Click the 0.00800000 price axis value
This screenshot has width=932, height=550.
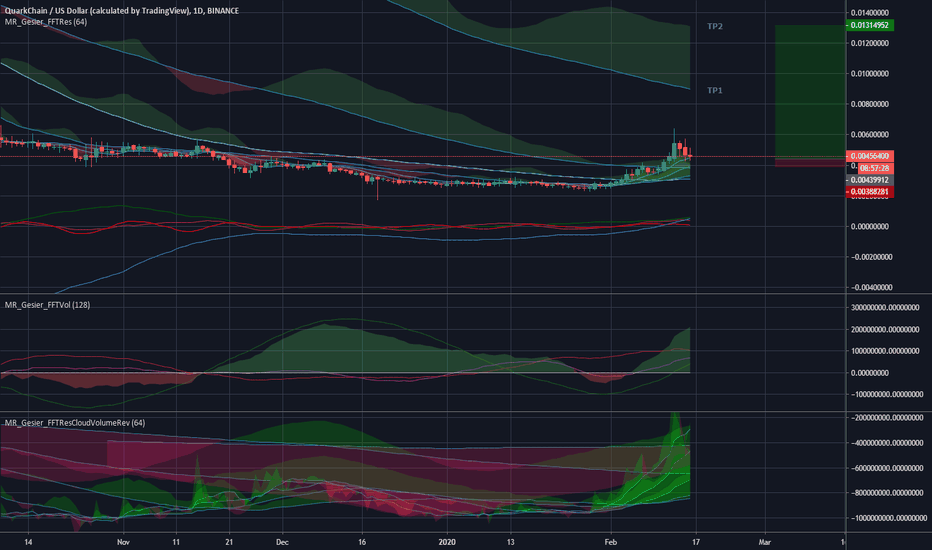point(870,104)
